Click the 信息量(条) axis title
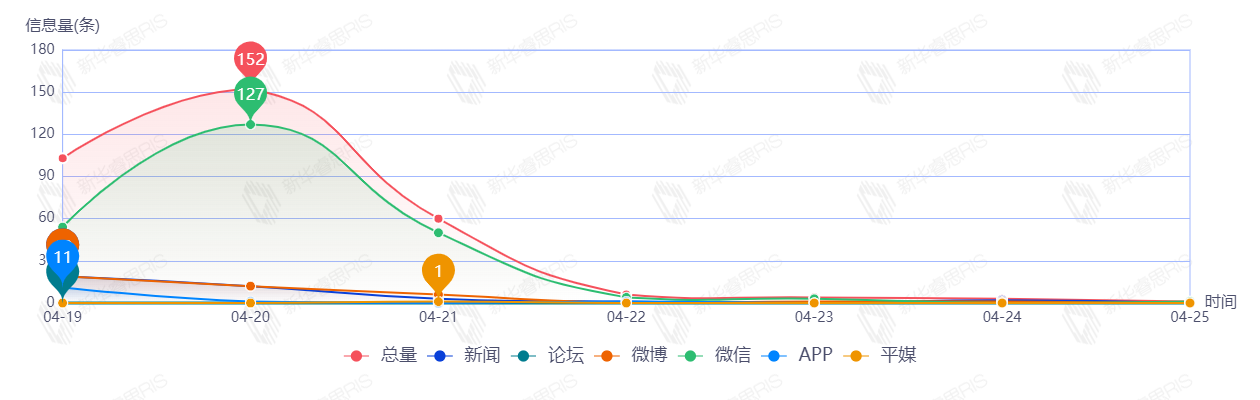 click(62, 26)
